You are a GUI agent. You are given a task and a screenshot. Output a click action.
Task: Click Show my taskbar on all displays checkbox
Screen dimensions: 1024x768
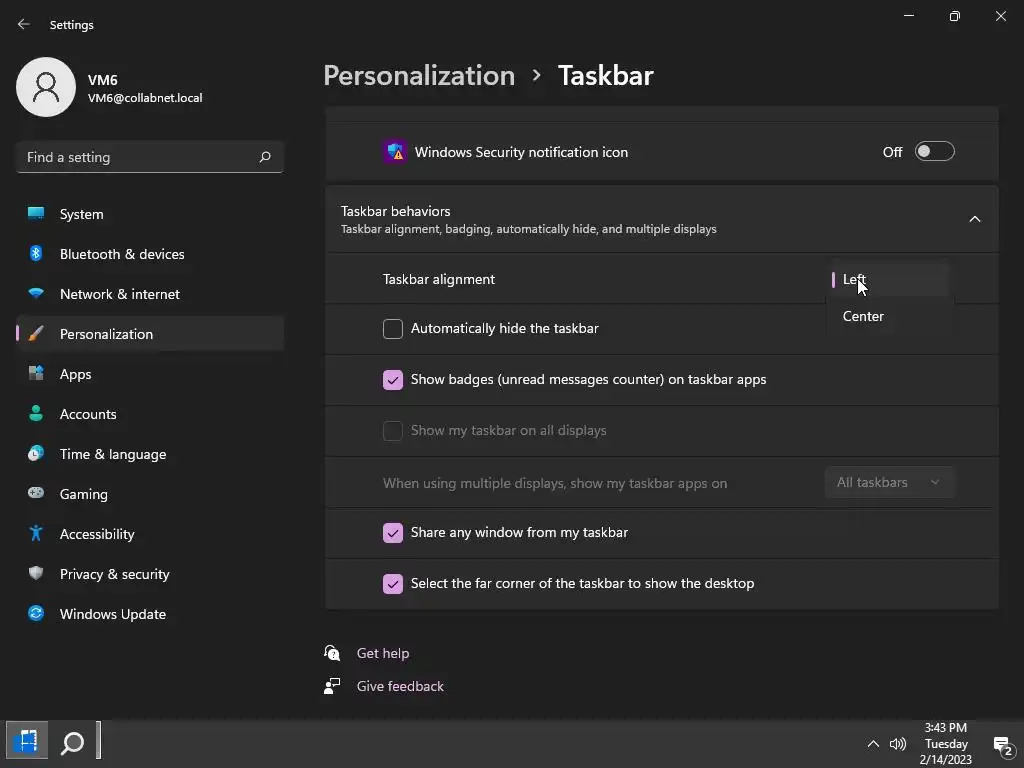pos(392,430)
